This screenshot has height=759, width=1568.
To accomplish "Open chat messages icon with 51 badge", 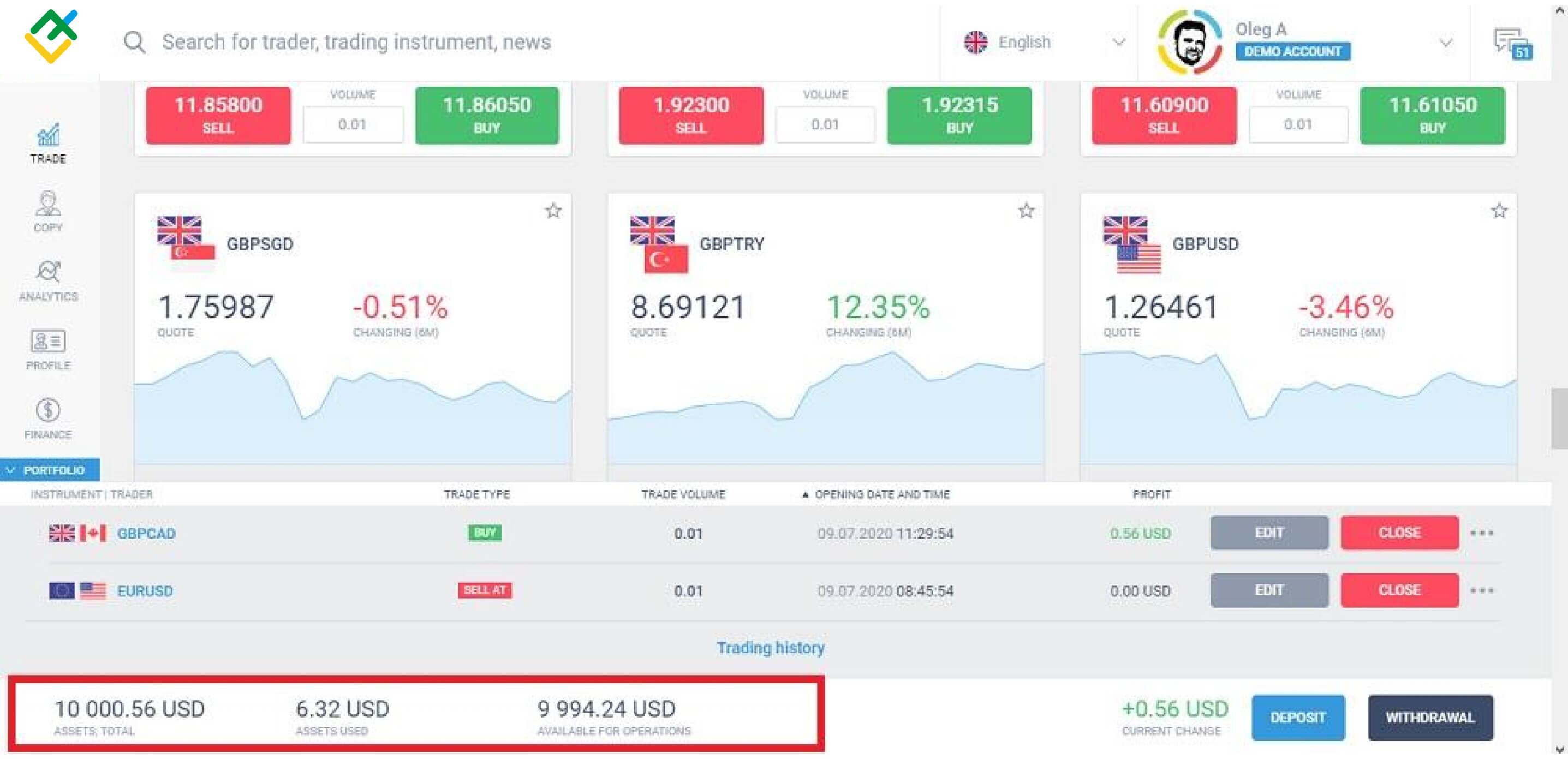I will [x=1511, y=43].
